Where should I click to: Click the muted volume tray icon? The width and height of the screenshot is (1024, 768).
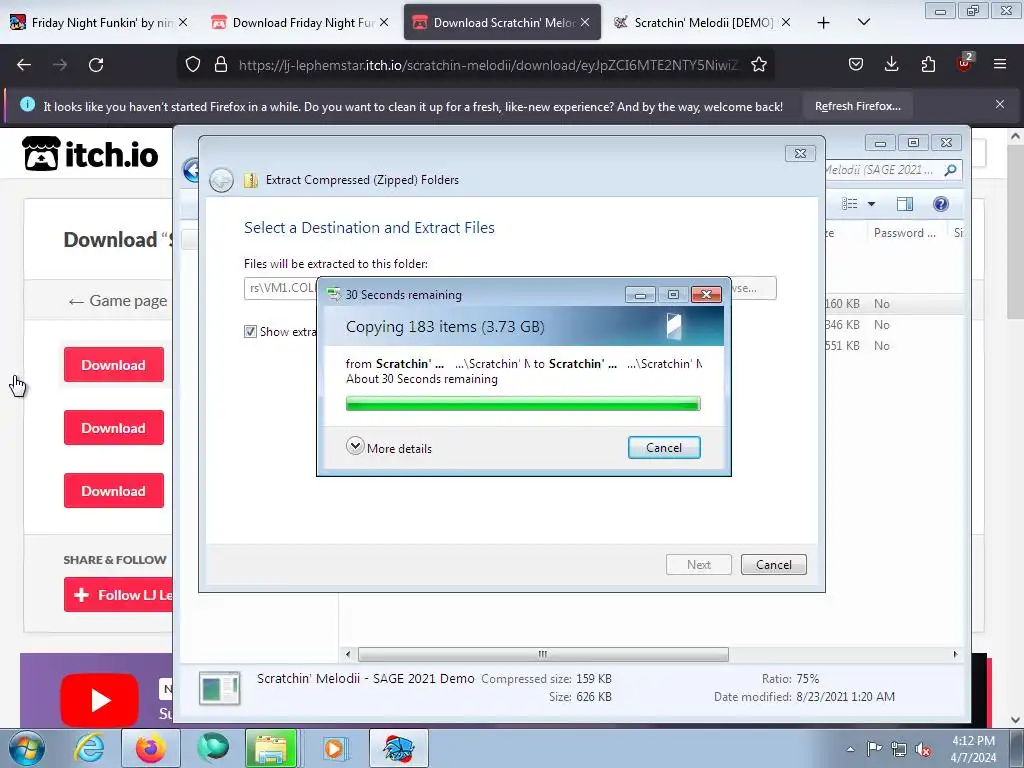pos(923,749)
